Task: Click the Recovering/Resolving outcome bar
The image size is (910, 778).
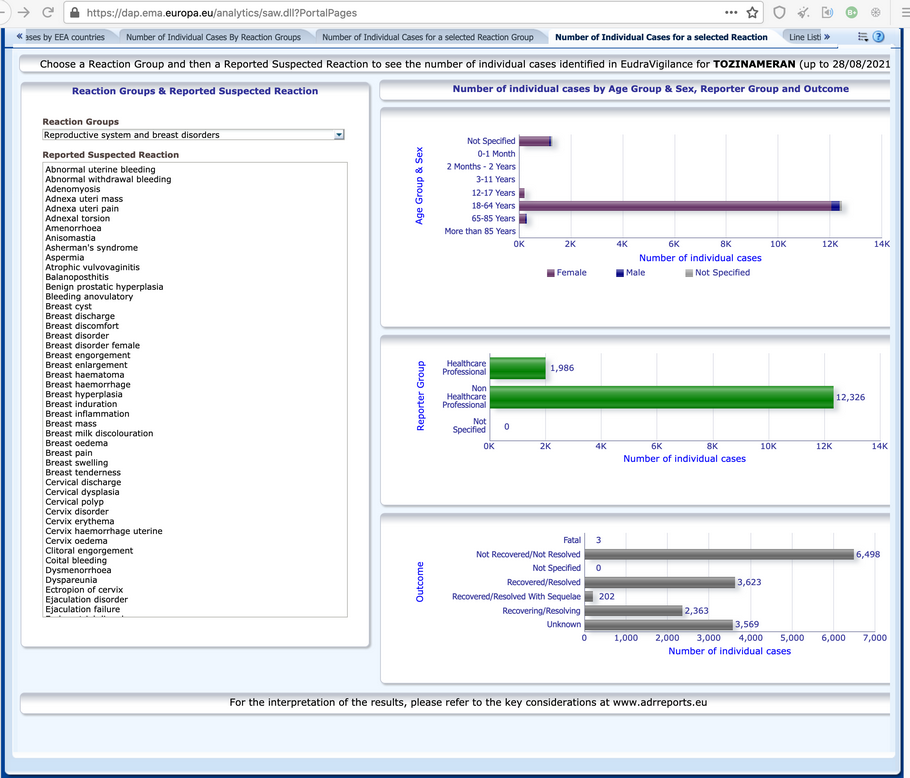Action: pos(634,611)
